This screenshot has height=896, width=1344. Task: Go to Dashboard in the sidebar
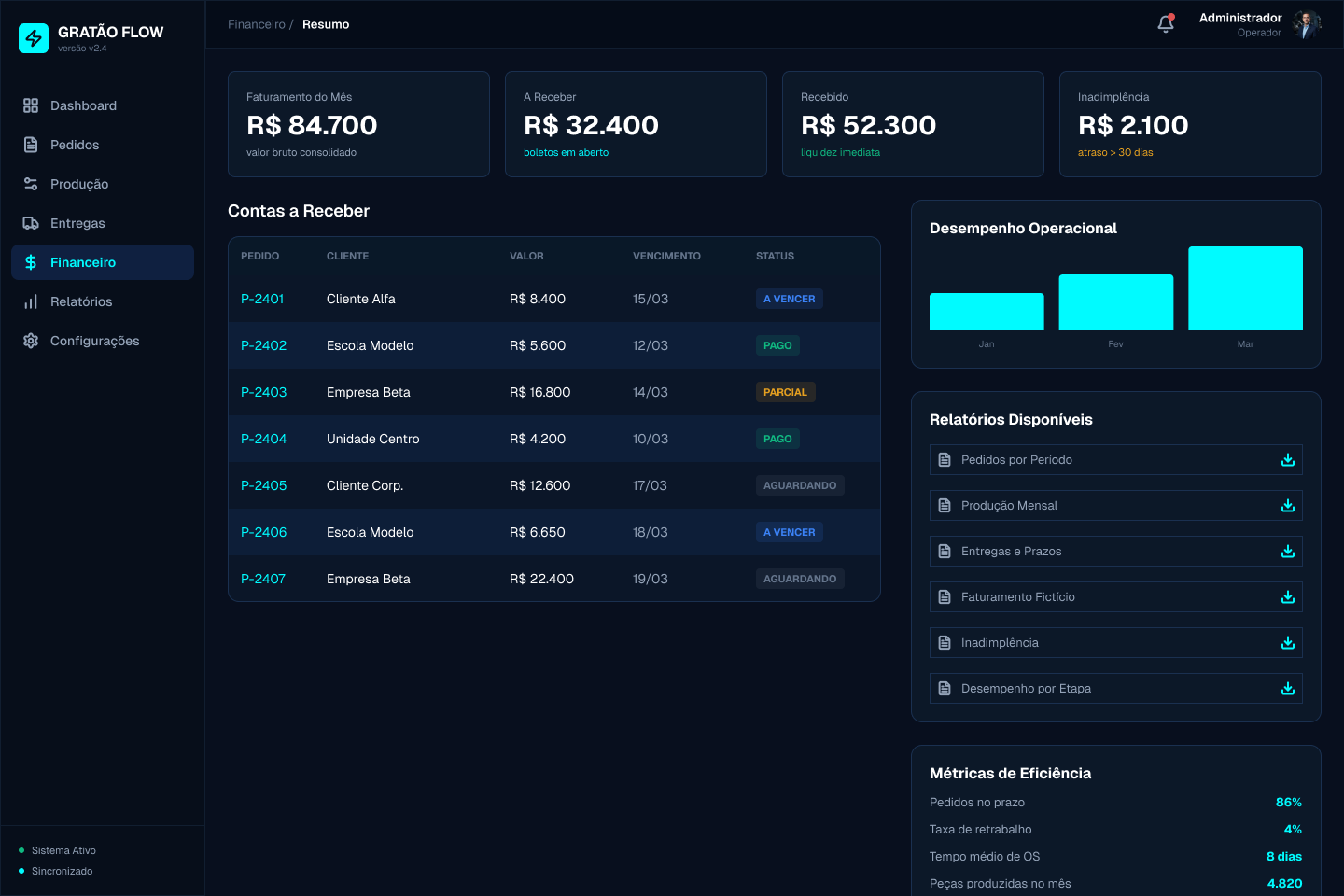click(x=103, y=105)
